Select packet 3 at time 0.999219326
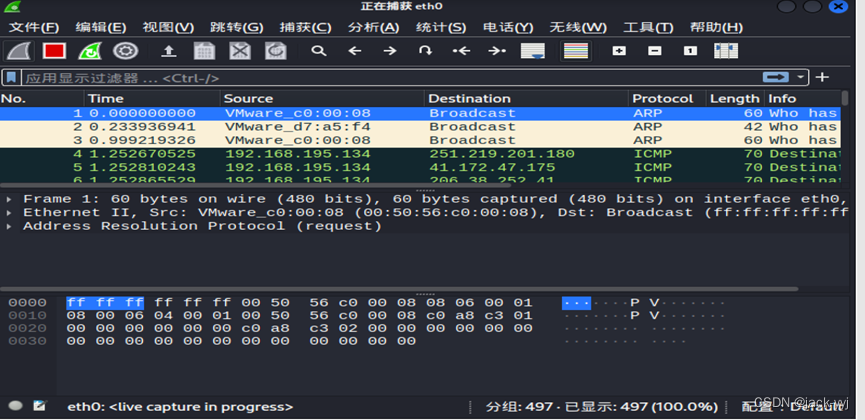 420,140
